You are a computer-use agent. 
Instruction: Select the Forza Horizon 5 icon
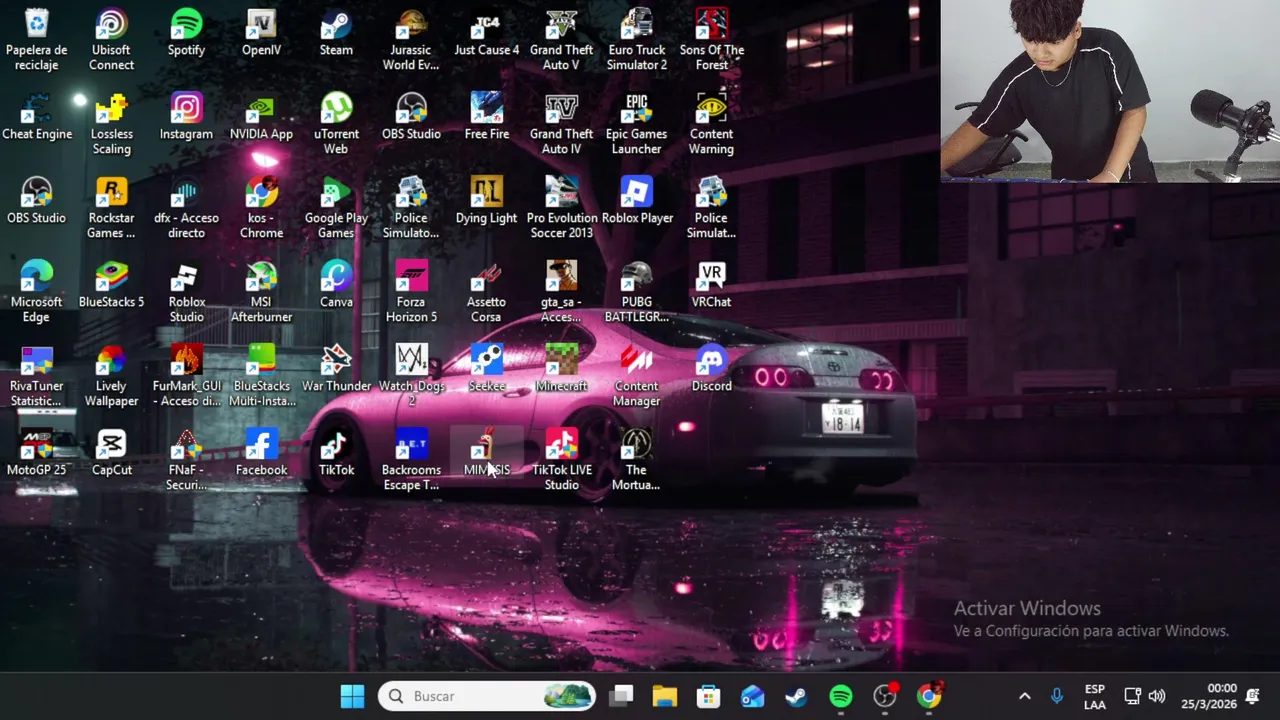[x=411, y=292]
